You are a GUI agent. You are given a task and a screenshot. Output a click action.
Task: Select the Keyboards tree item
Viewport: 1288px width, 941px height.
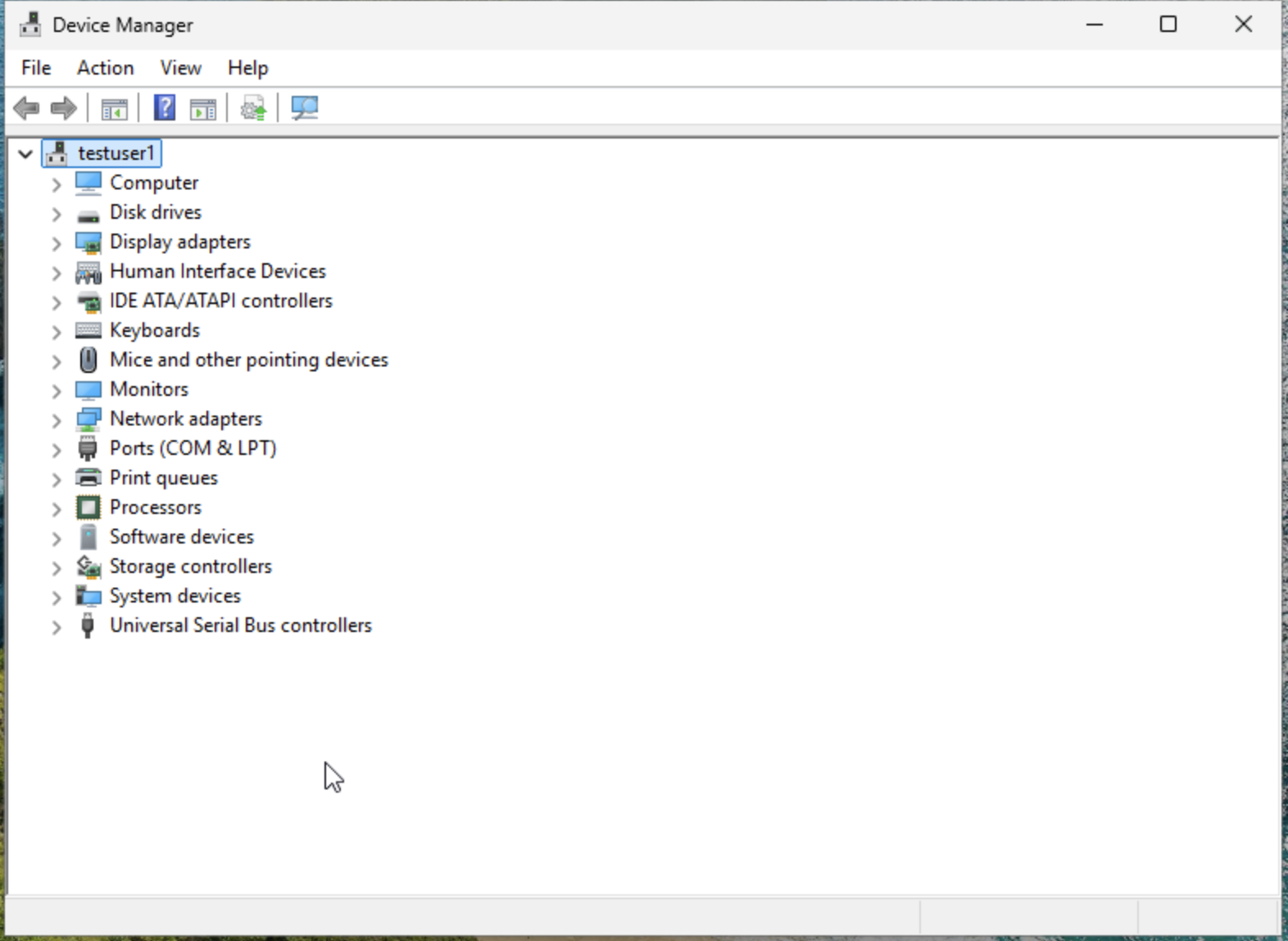click(154, 330)
